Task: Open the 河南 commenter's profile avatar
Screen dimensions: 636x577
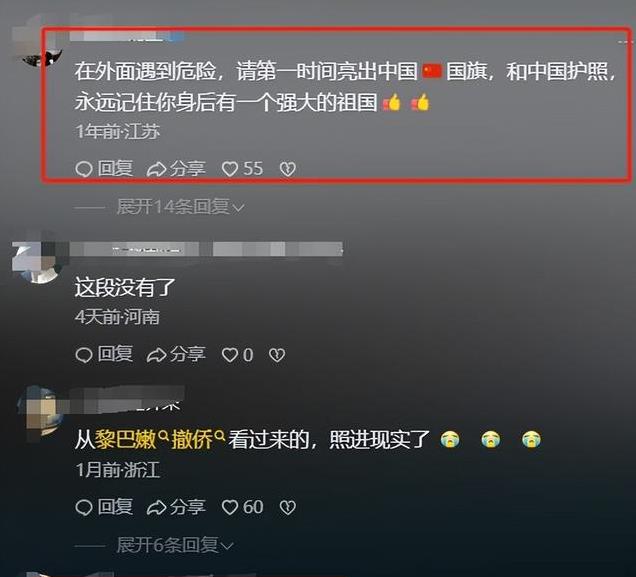Action: point(37,262)
